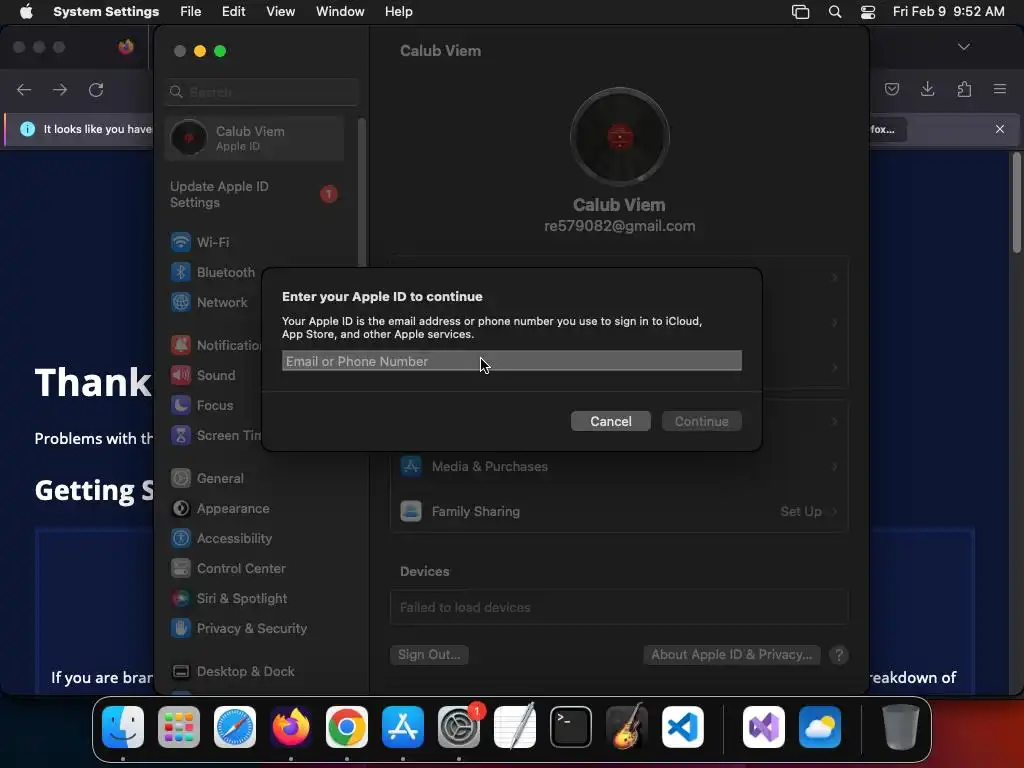Image resolution: width=1024 pixels, height=768 pixels.
Task: Open GarageBand from the Dock
Action: (627, 726)
